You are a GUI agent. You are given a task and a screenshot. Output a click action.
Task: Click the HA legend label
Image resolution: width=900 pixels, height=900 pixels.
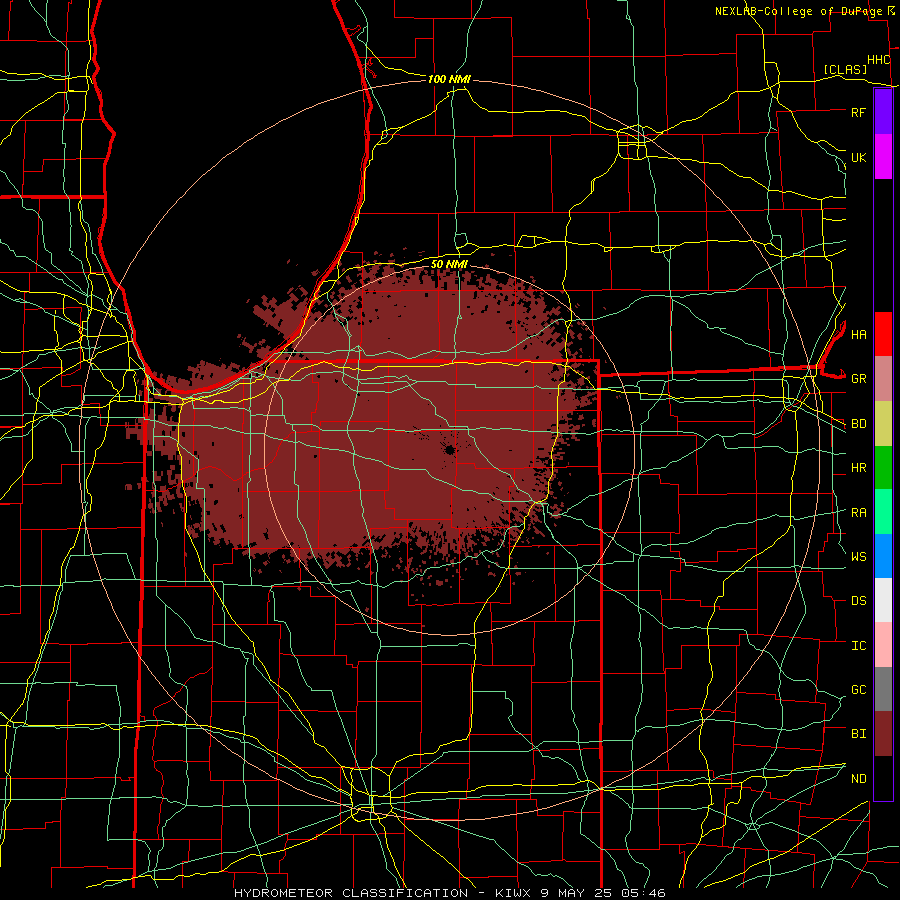(858, 334)
